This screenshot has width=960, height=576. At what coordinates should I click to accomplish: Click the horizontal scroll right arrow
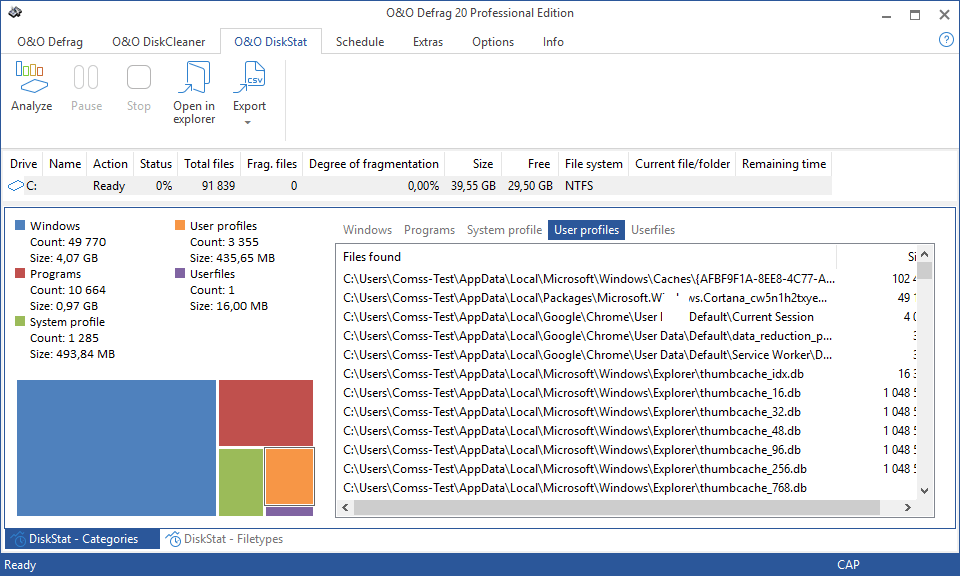point(908,507)
